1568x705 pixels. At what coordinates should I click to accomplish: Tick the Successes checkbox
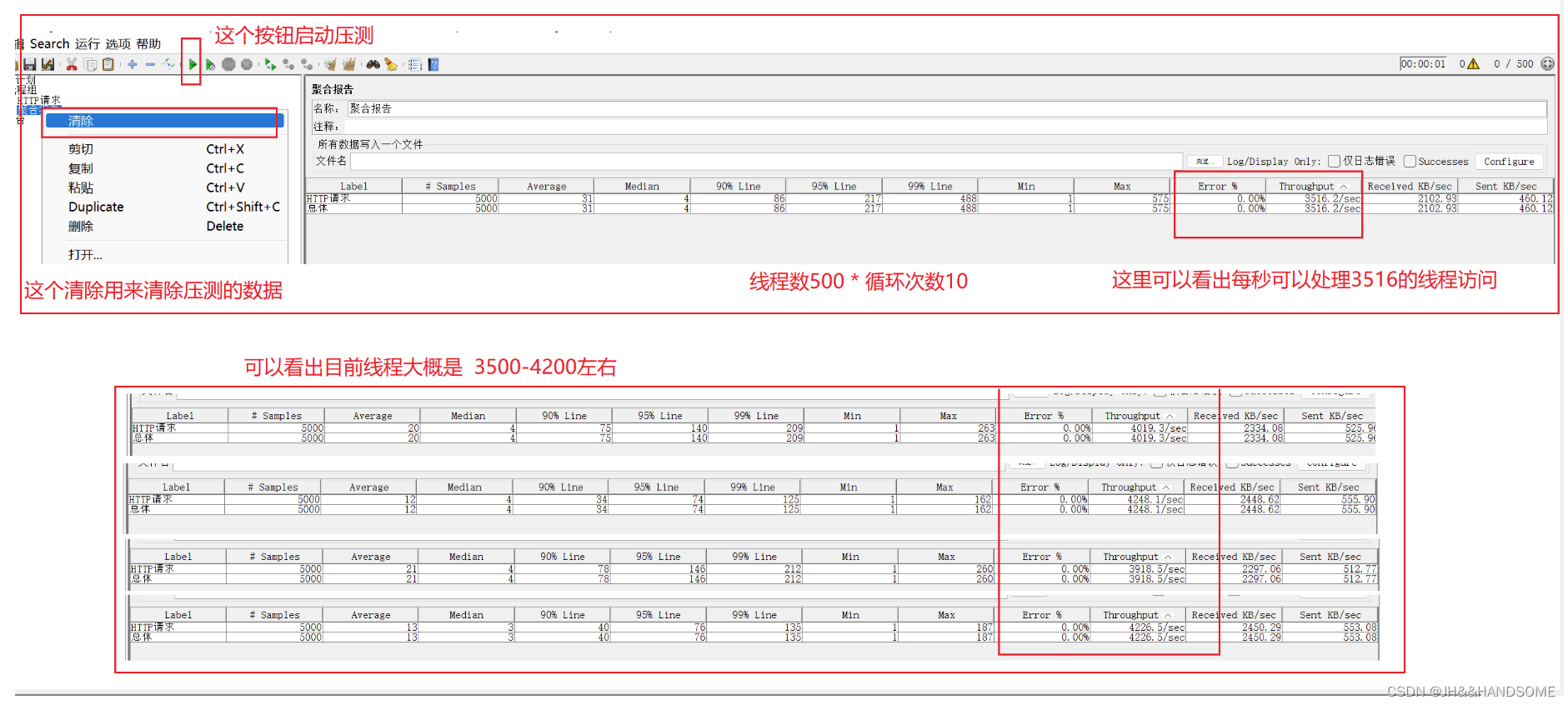pyautogui.click(x=1410, y=161)
